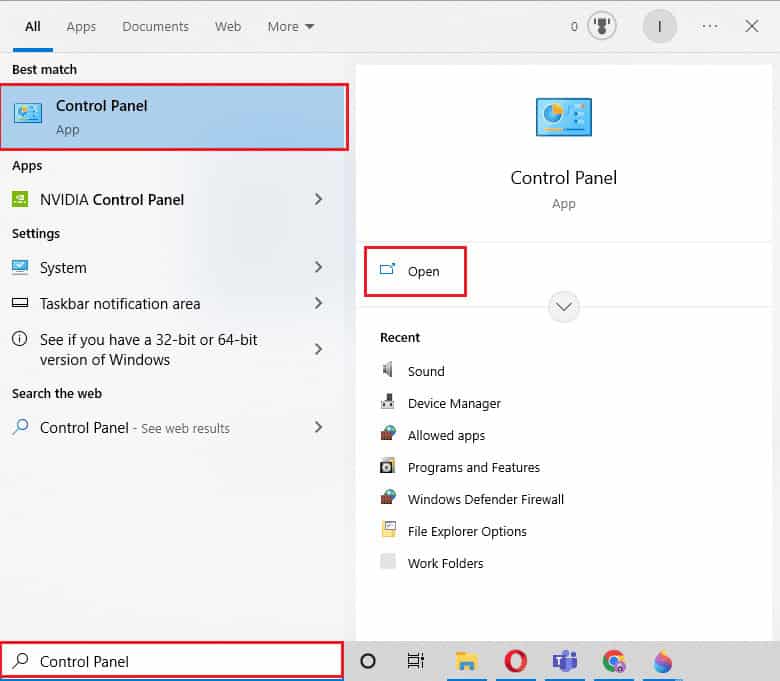The width and height of the screenshot is (780, 681).
Task: Open Windows Defender Firewall recent item
Action: [485, 499]
